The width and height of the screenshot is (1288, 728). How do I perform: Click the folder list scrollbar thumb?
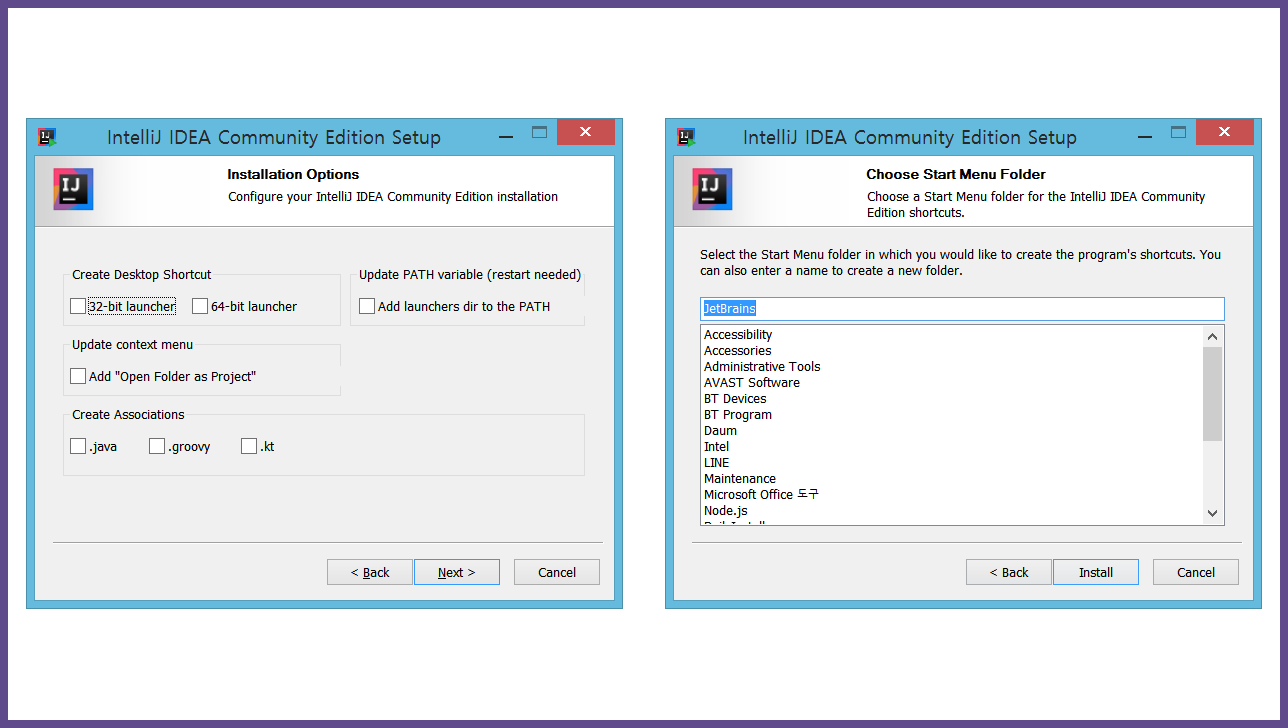tap(1213, 394)
